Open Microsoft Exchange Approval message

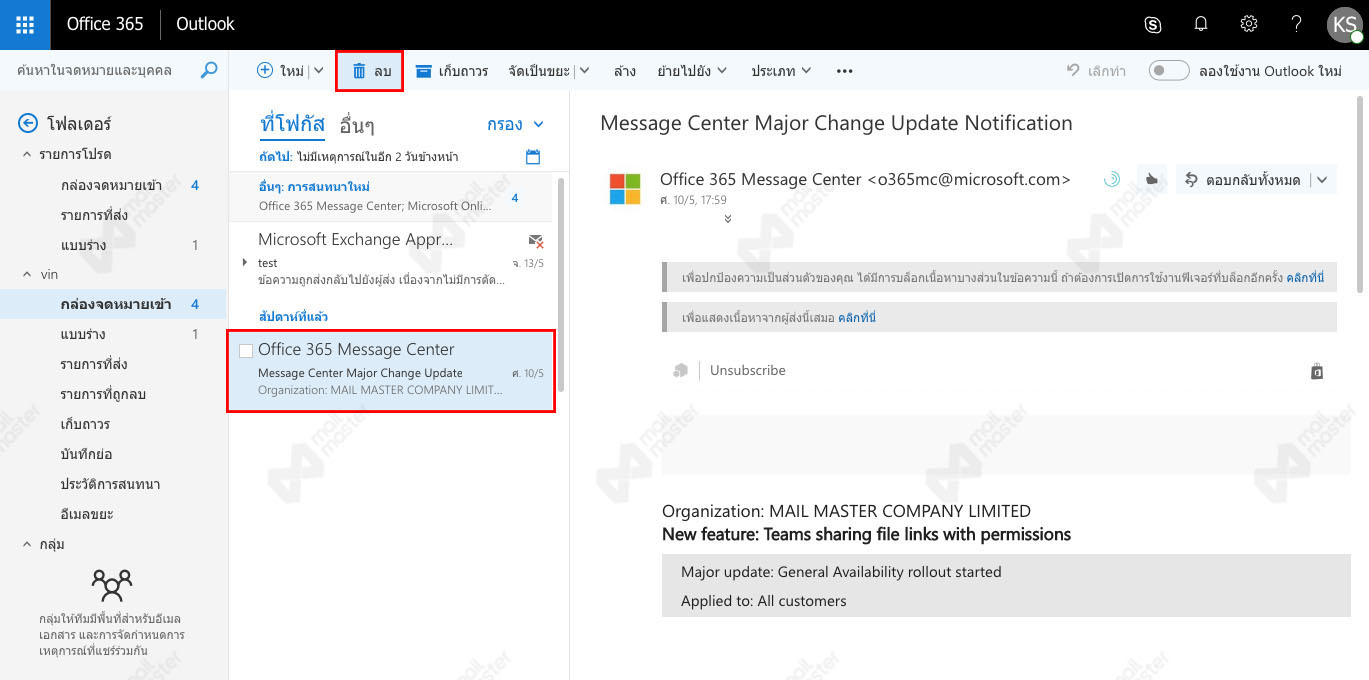pyautogui.click(x=390, y=259)
